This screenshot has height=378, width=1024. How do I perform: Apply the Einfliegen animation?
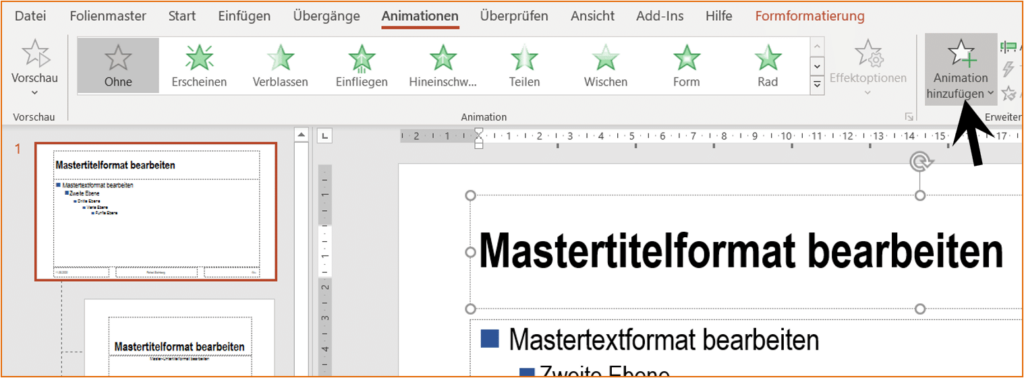point(361,65)
